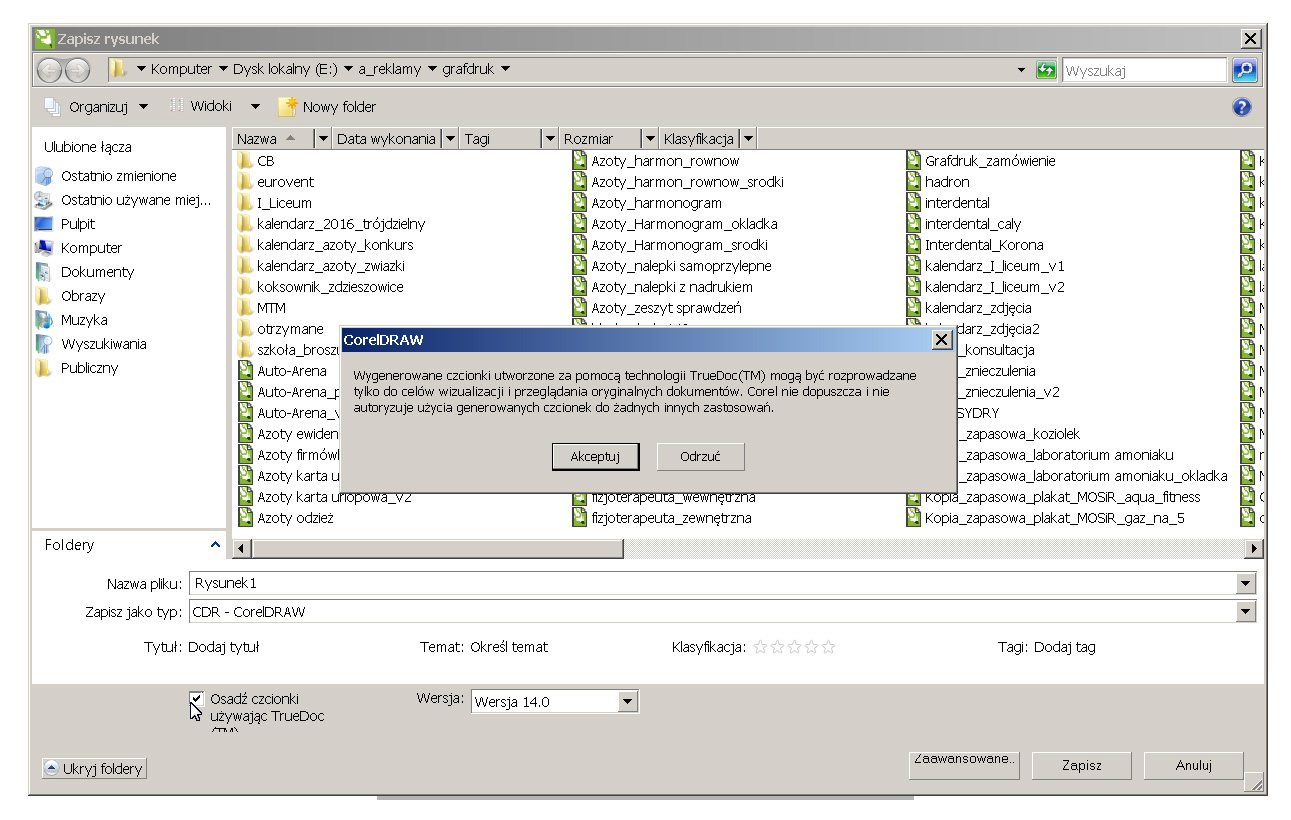Click the Azoty_harmon_rownow file icon
Viewport: 1291px width, 820px height.
pos(580,161)
